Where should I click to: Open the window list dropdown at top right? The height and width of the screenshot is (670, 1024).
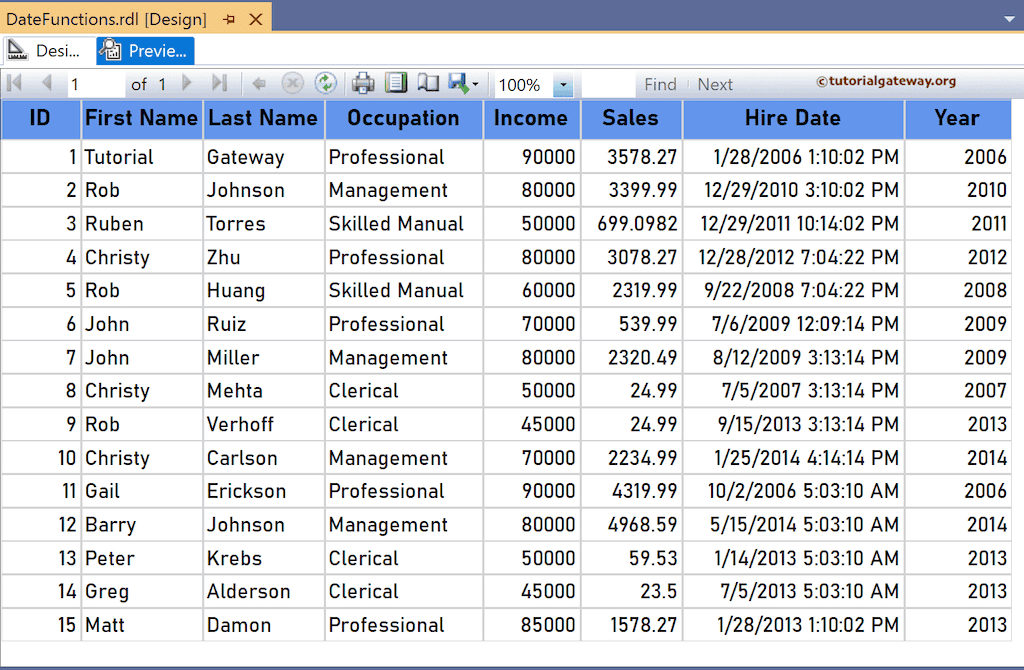tap(1009, 17)
